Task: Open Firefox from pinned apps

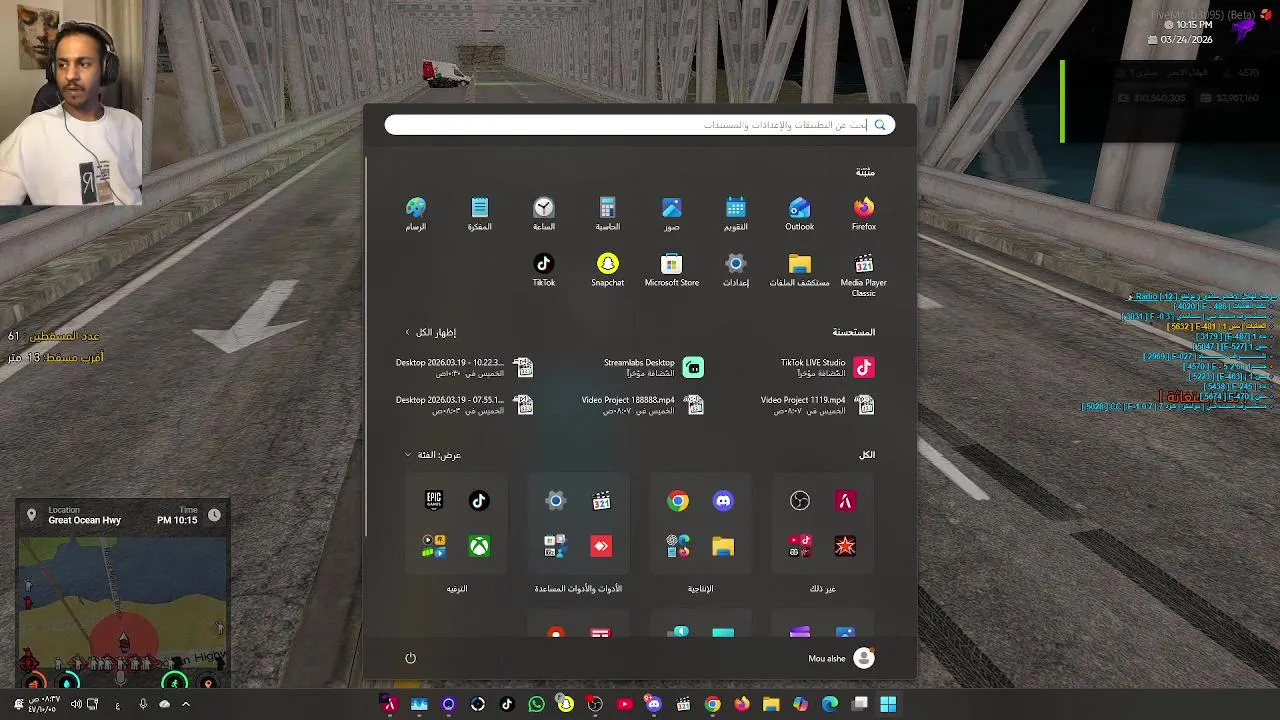Action: [x=863, y=214]
